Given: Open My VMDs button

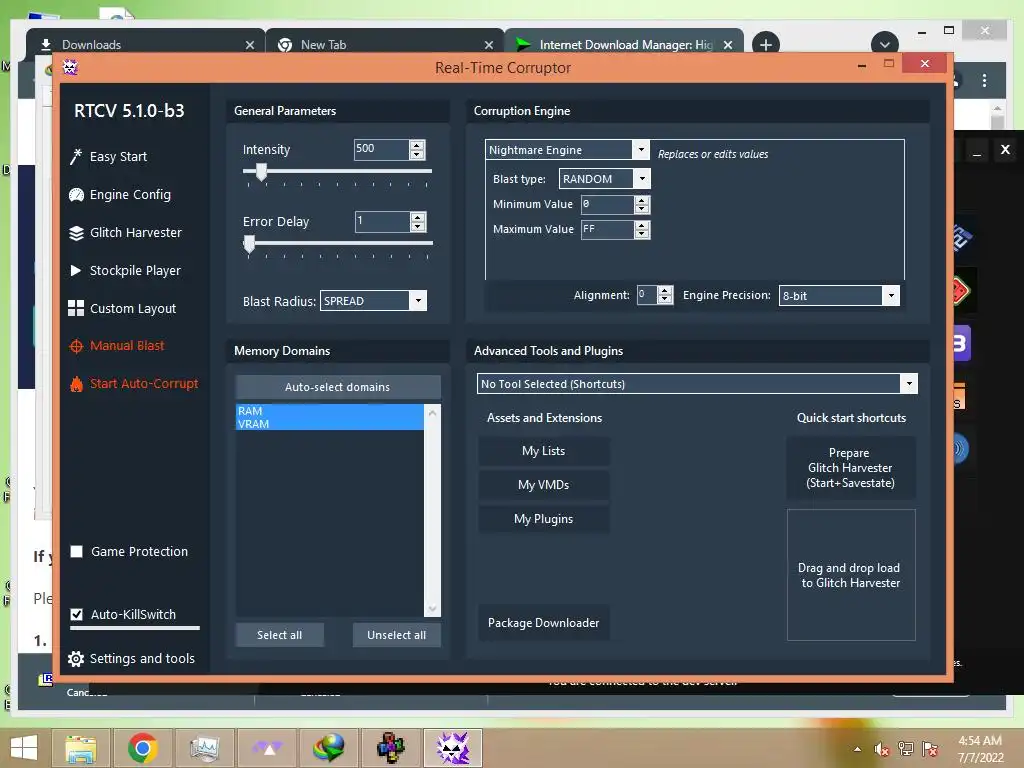Looking at the screenshot, I should coord(543,485).
